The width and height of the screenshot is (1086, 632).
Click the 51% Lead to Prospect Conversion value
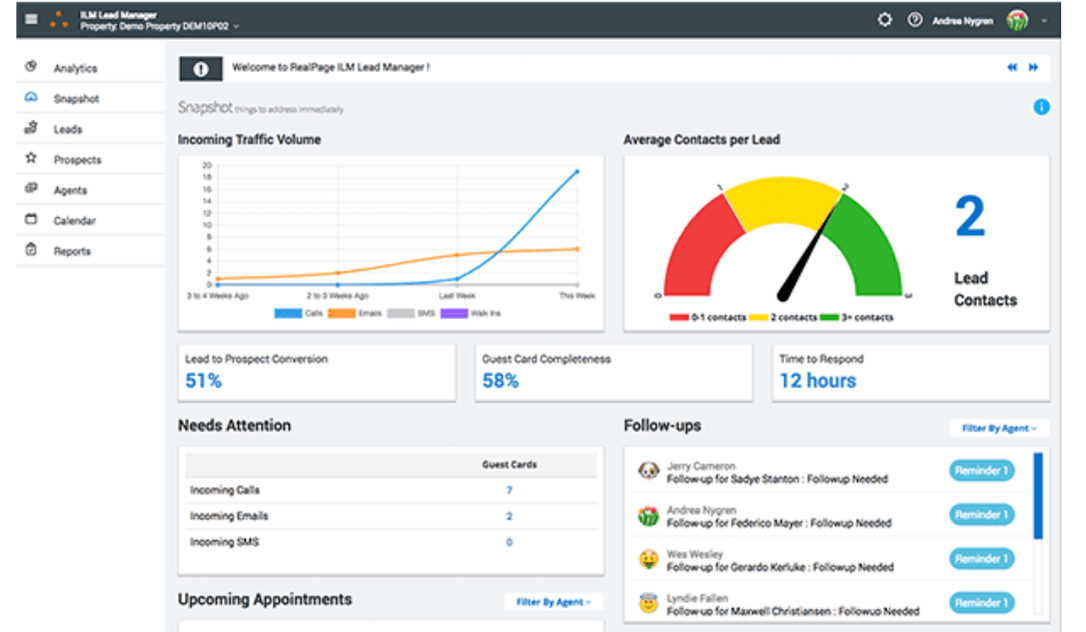204,381
